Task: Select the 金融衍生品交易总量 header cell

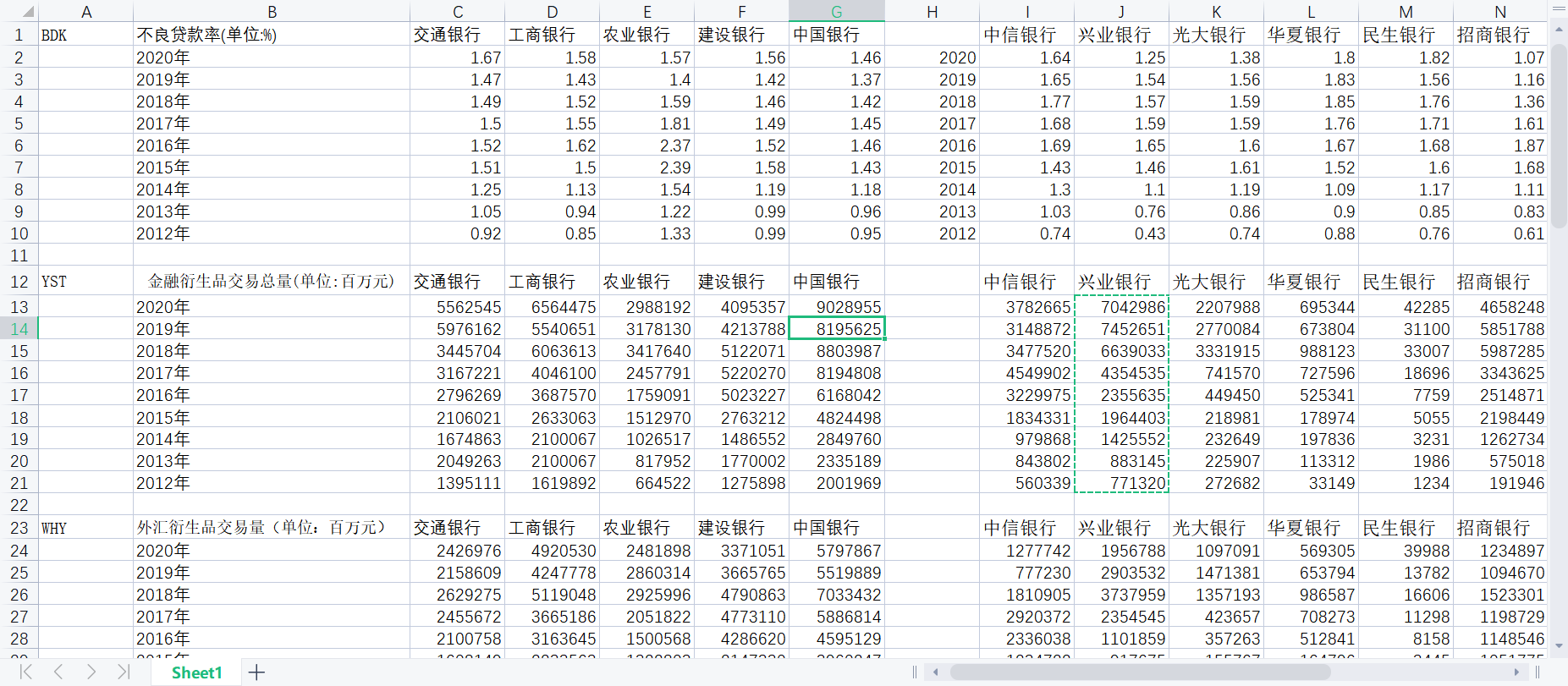Action: point(272,281)
